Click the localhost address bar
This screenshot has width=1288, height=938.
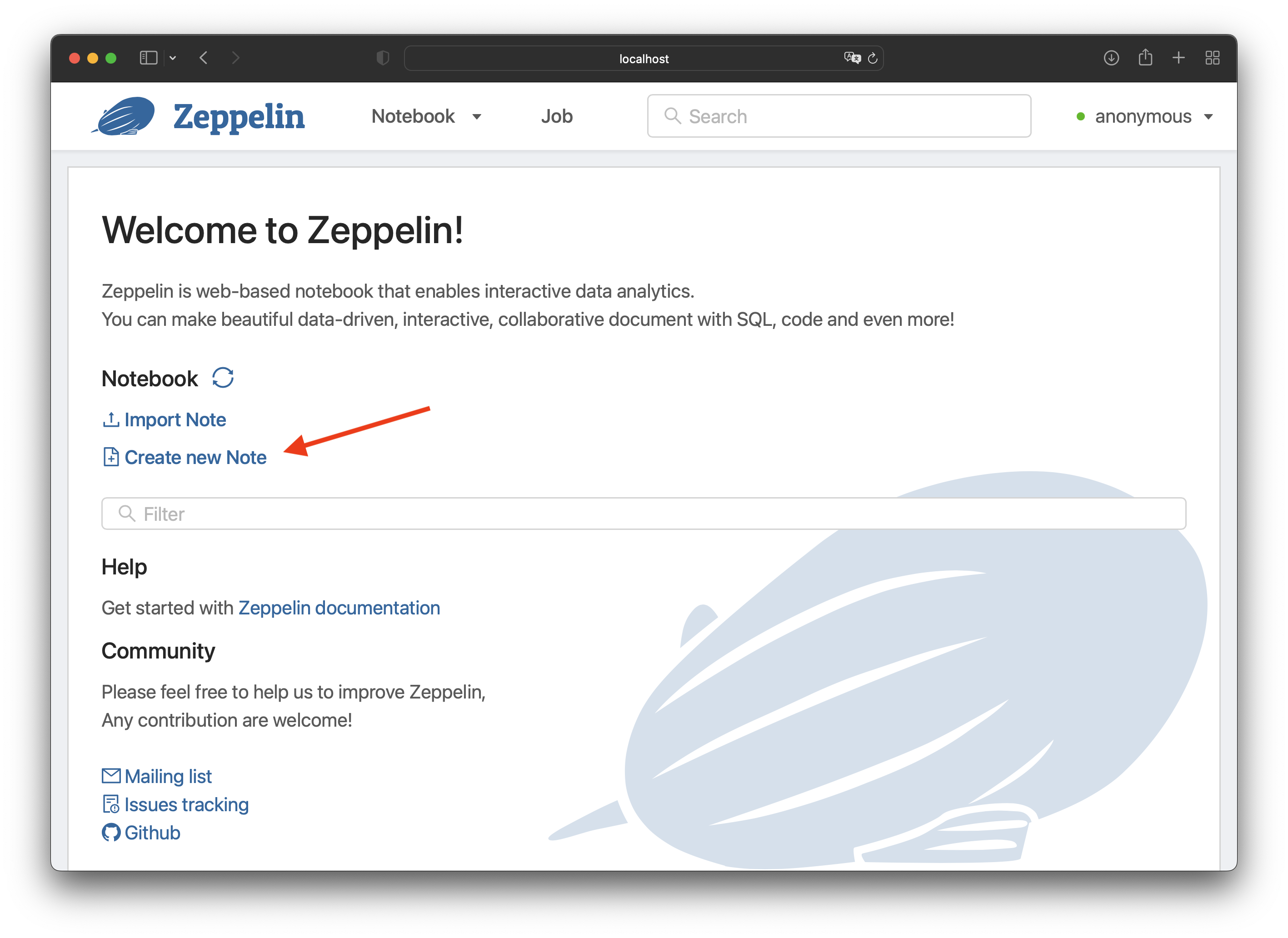(x=644, y=58)
